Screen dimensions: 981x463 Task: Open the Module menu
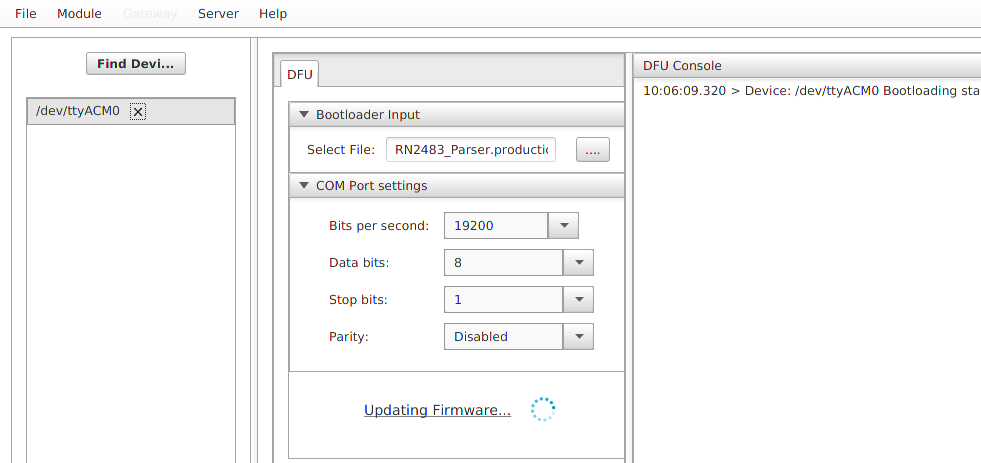pyautogui.click(x=79, y=14)
